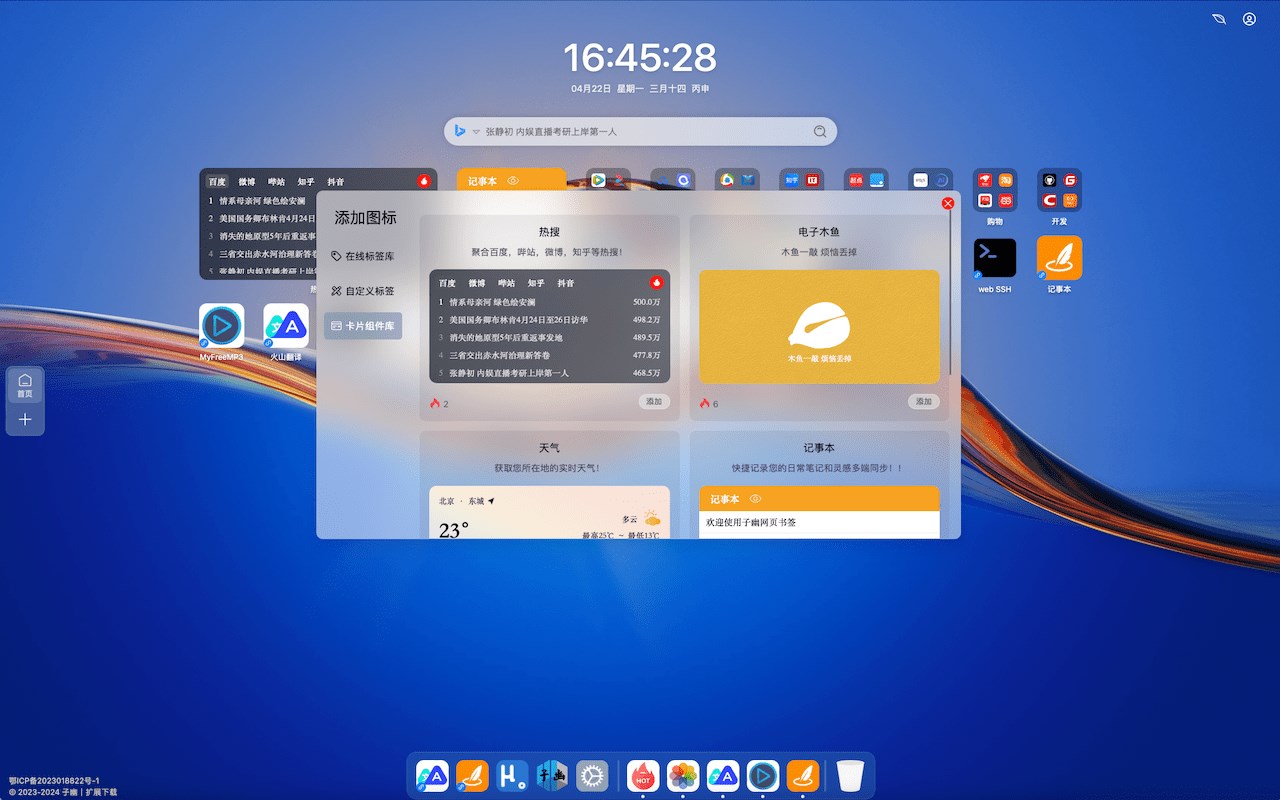The width and height of the screenshot is (1280, 800).
Task: Open 消失的她原型5年后重返事发地 in the dialog
Action: (x=505, y=338)
